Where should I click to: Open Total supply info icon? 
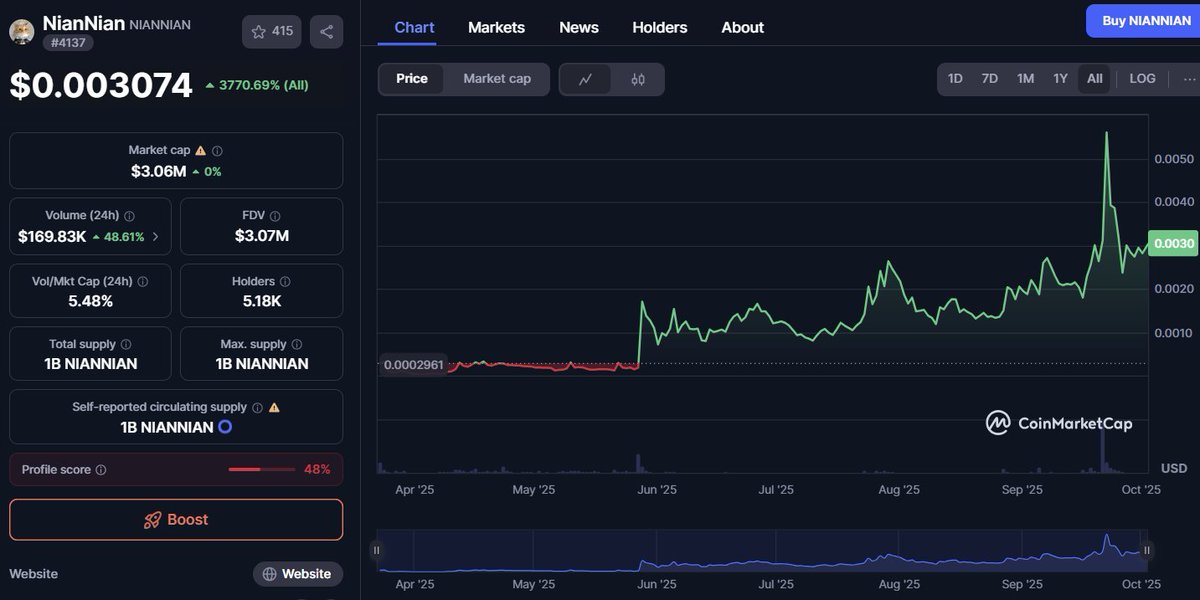coord(126,344)
